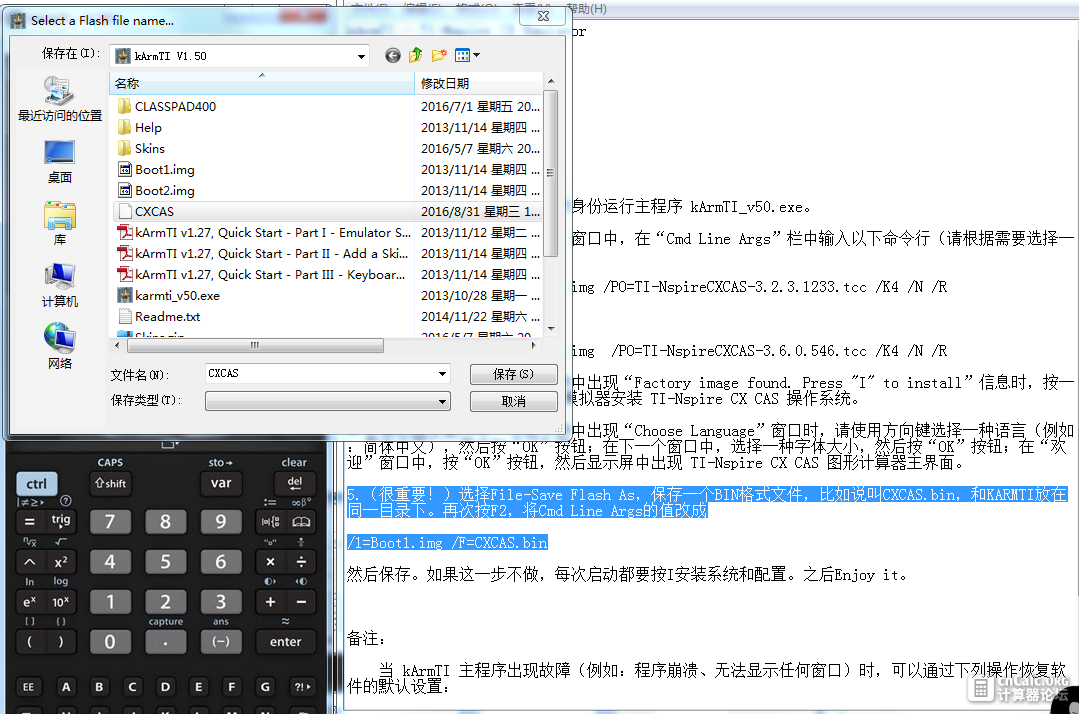Select Network (网络) in the sidebar
The height and width of the screenshot is (714, 1079).
(x=59, y=347)
